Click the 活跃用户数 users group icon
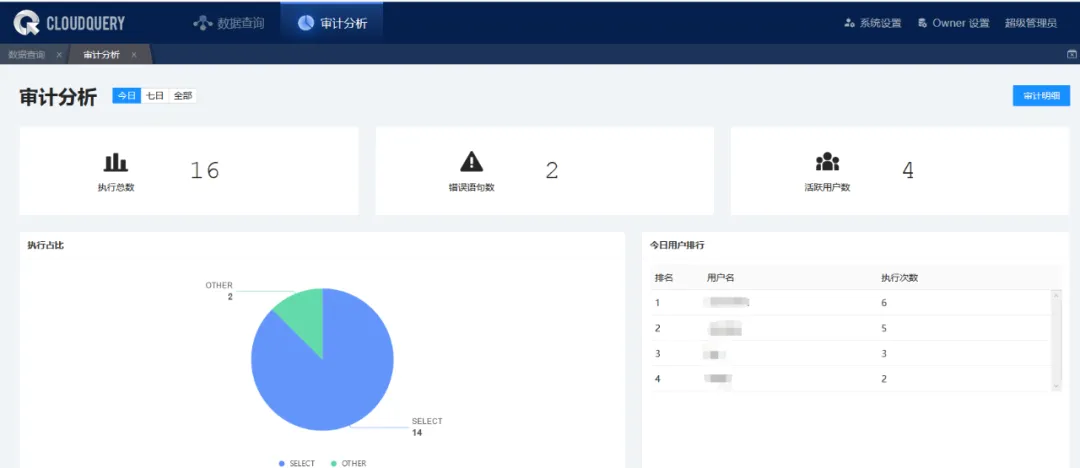Screen dimensions: 1080x468 [827, 162]
